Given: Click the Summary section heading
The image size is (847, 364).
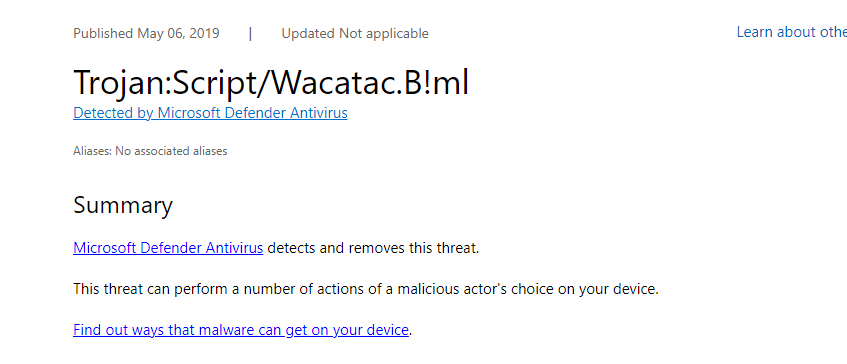Looking at the screenshot, I should tap(123, 206).
